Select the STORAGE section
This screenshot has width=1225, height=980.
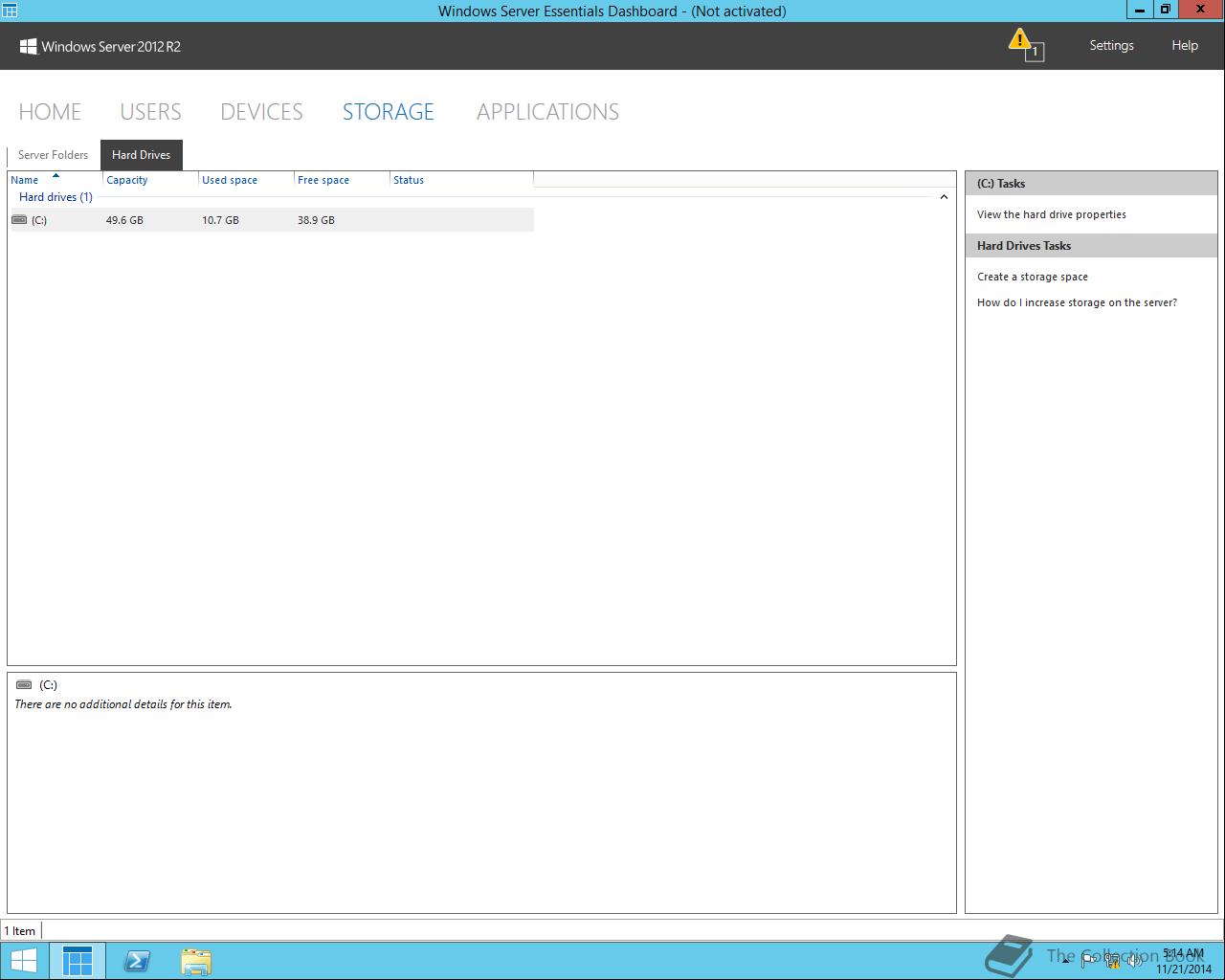point(389,112)
